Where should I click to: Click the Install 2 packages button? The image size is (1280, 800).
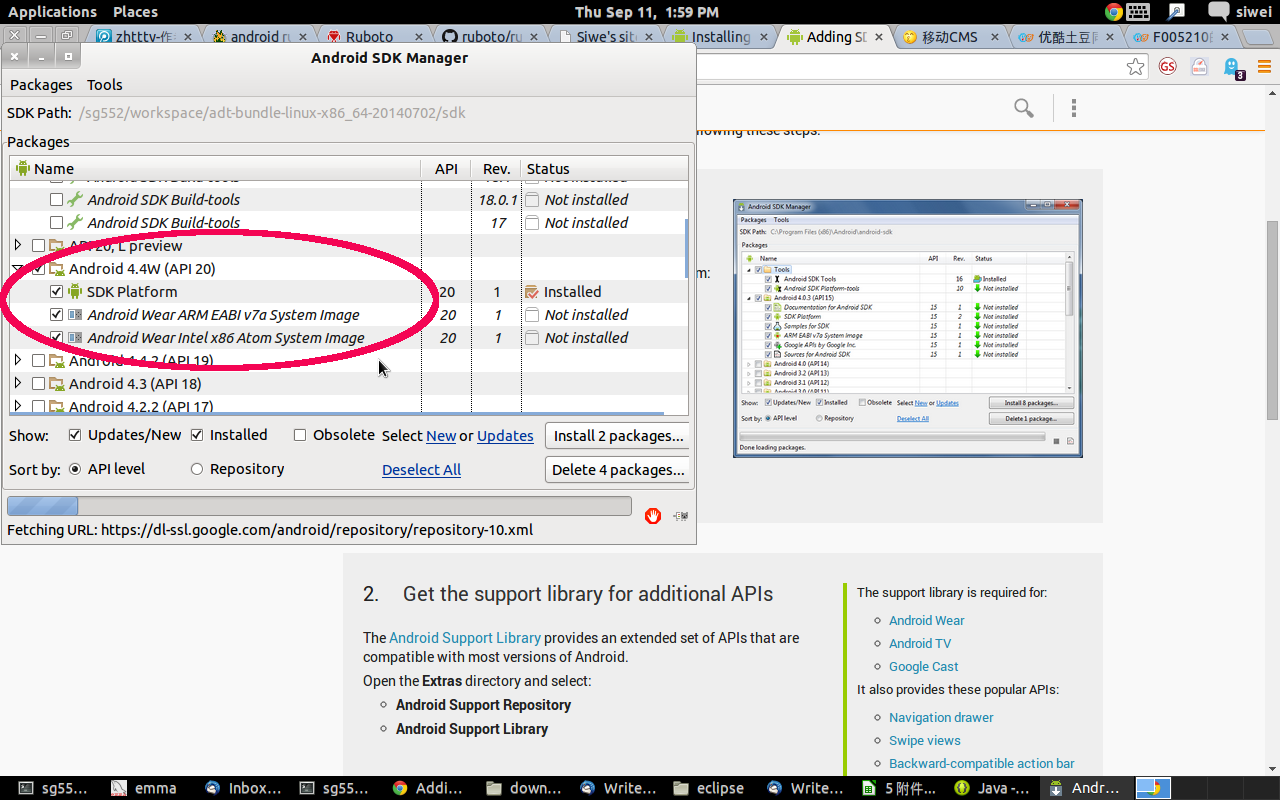pyautogui.click(x=618, y=436)
